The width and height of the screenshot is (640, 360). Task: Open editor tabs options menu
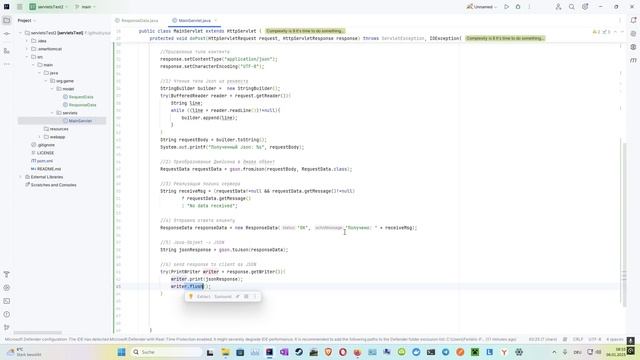click(620, 20)
